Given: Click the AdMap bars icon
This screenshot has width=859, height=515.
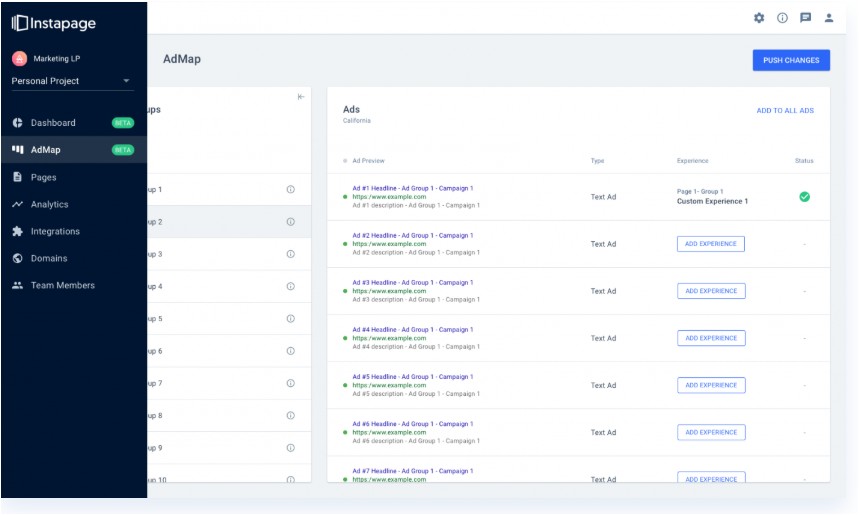Looking at the screenshot, I should coord(18,150).
